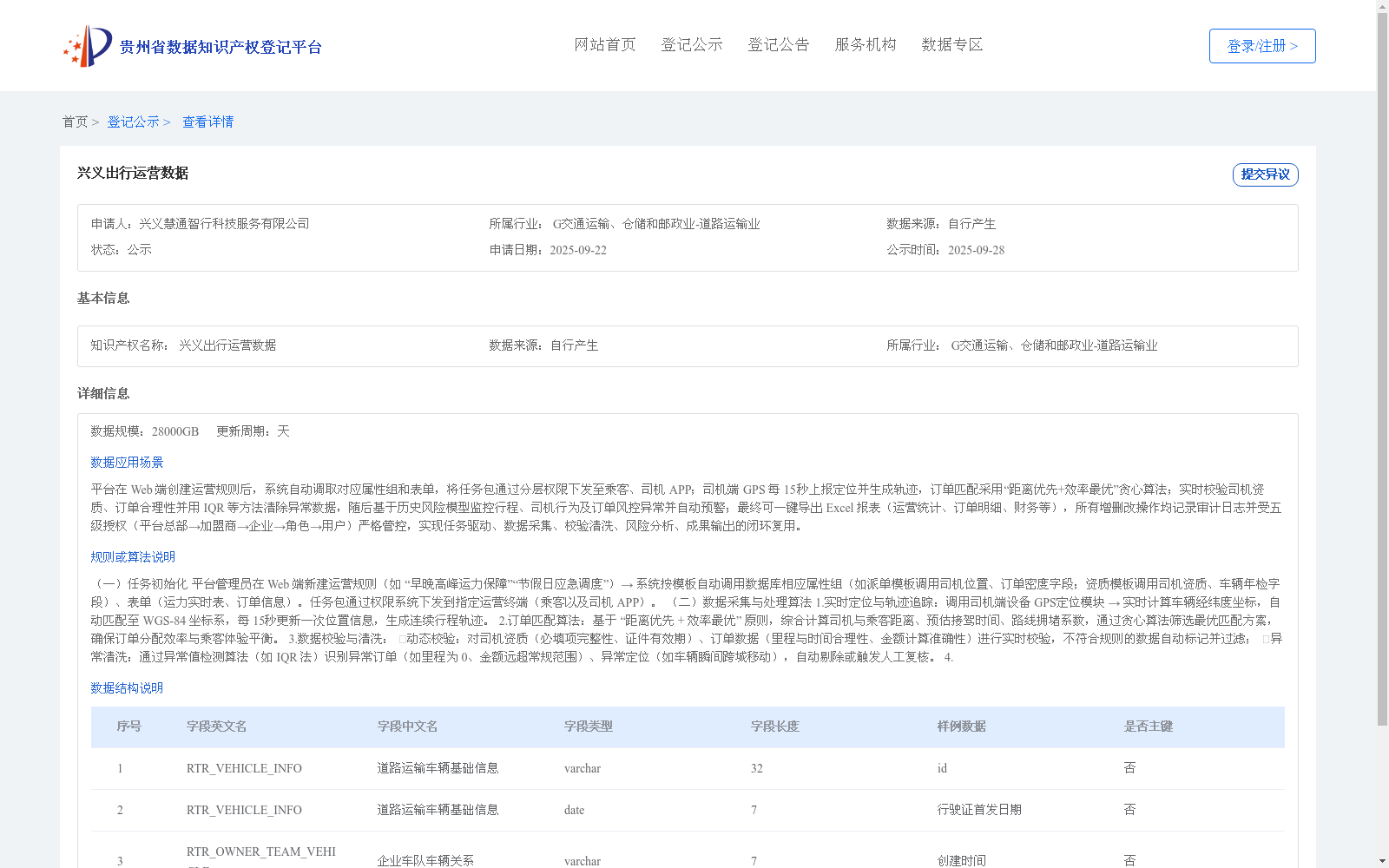The width and height of the screenshot is (1389, 868).
Task: Click the 数据结构说明 heading
Action: pos(127,688)
